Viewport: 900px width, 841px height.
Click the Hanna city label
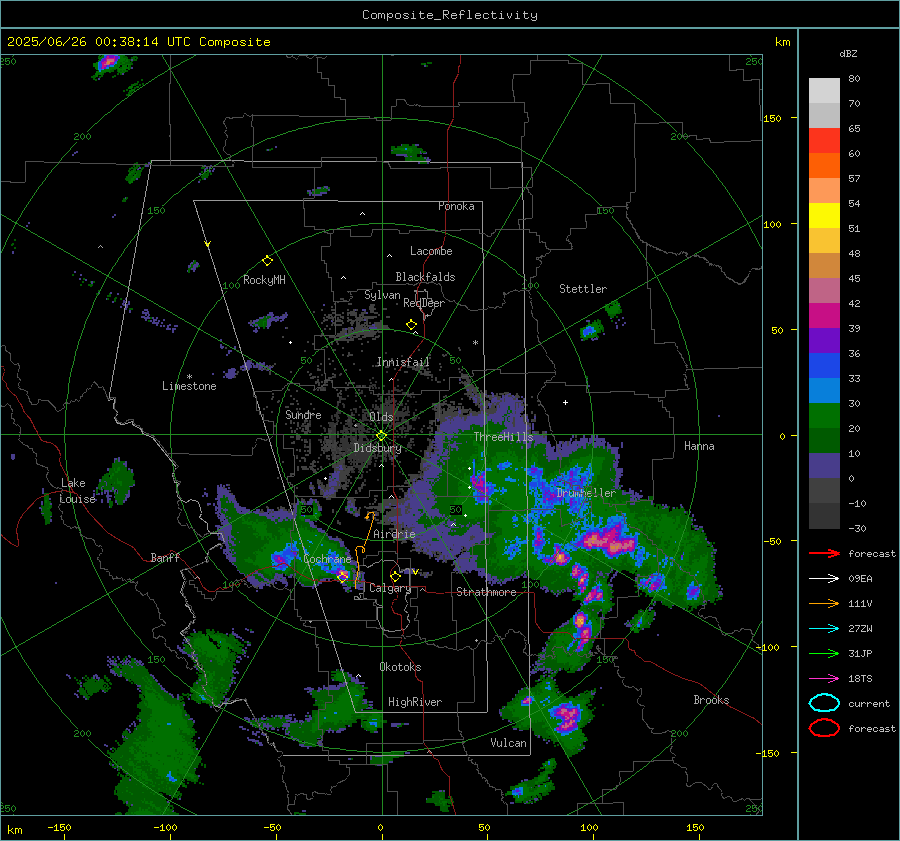tap(699, 446)
